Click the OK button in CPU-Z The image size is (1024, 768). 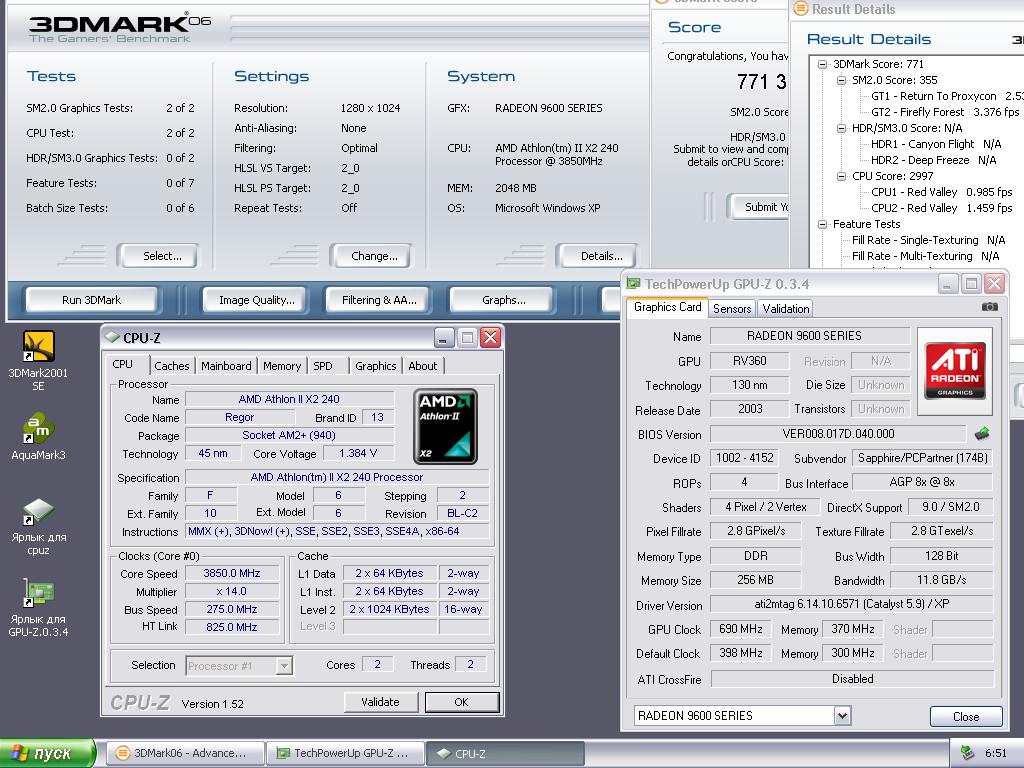pyautogui.click(x=462, y=702)
